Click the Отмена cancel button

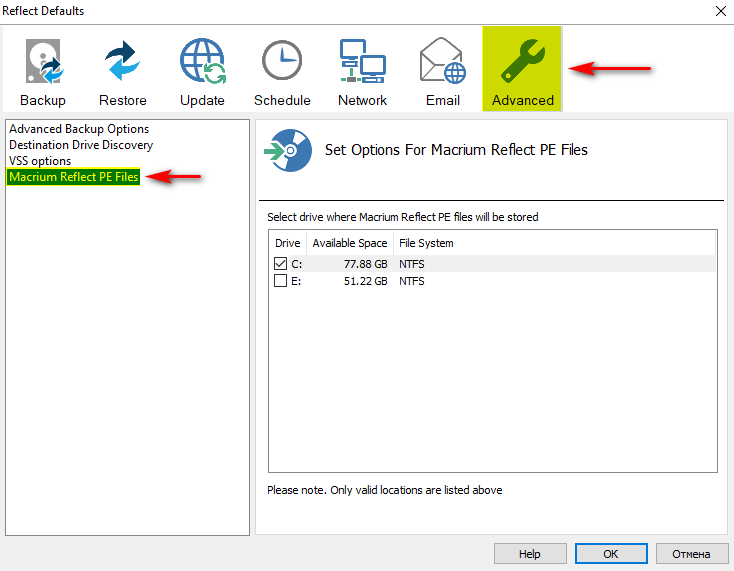691,554
